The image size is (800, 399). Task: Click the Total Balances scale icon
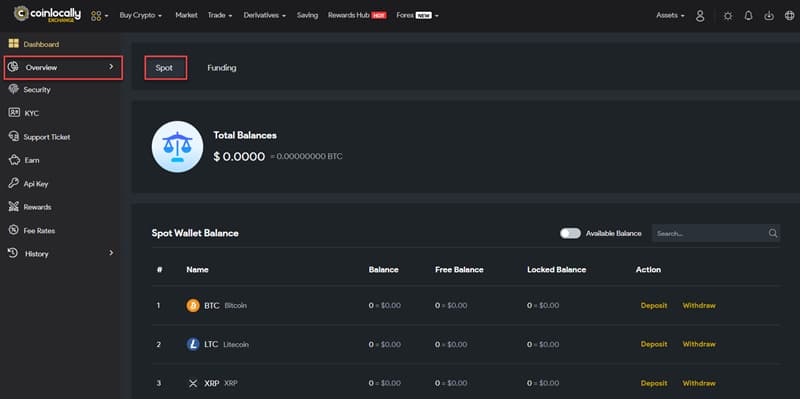(178, 146)
